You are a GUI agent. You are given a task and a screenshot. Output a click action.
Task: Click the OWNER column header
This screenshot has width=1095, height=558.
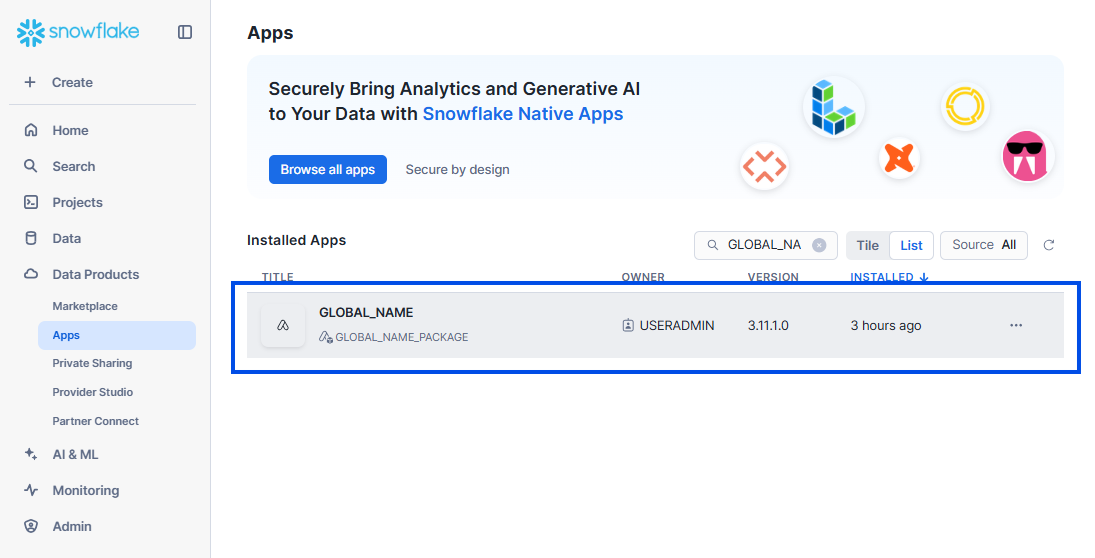click(x=642, y=277)
